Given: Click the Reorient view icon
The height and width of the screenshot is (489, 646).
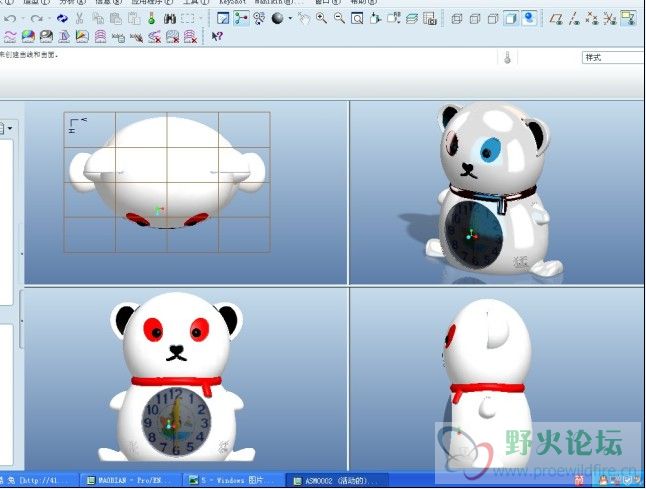Looking at the screenshot, I should pyautogui.click(x=375, y=19).
